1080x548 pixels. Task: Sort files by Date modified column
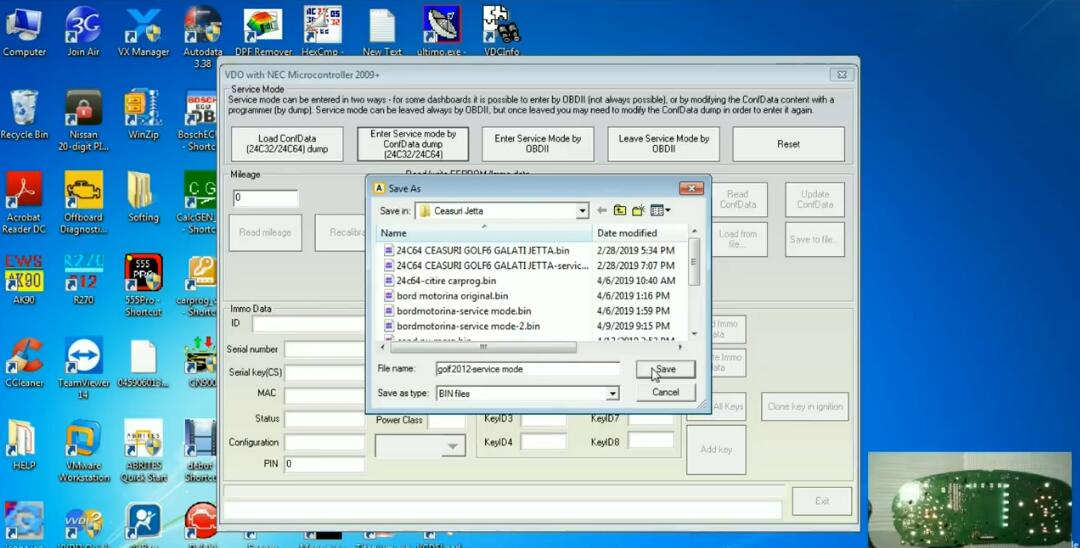640,233
